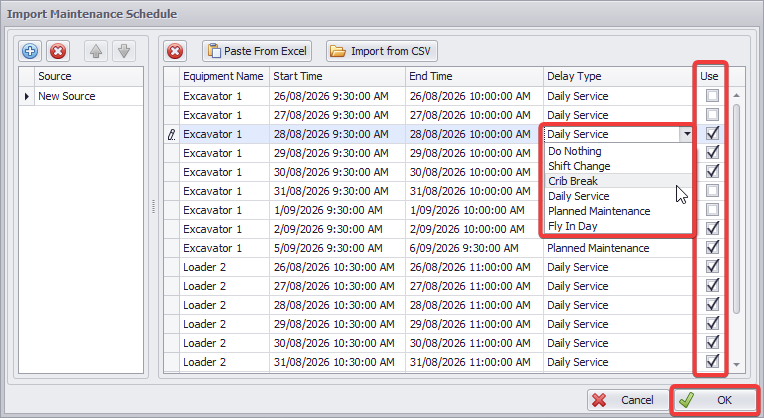Sort by Start Time column header
Viewport: 764px width, 418px height.
tap(337, 76)
